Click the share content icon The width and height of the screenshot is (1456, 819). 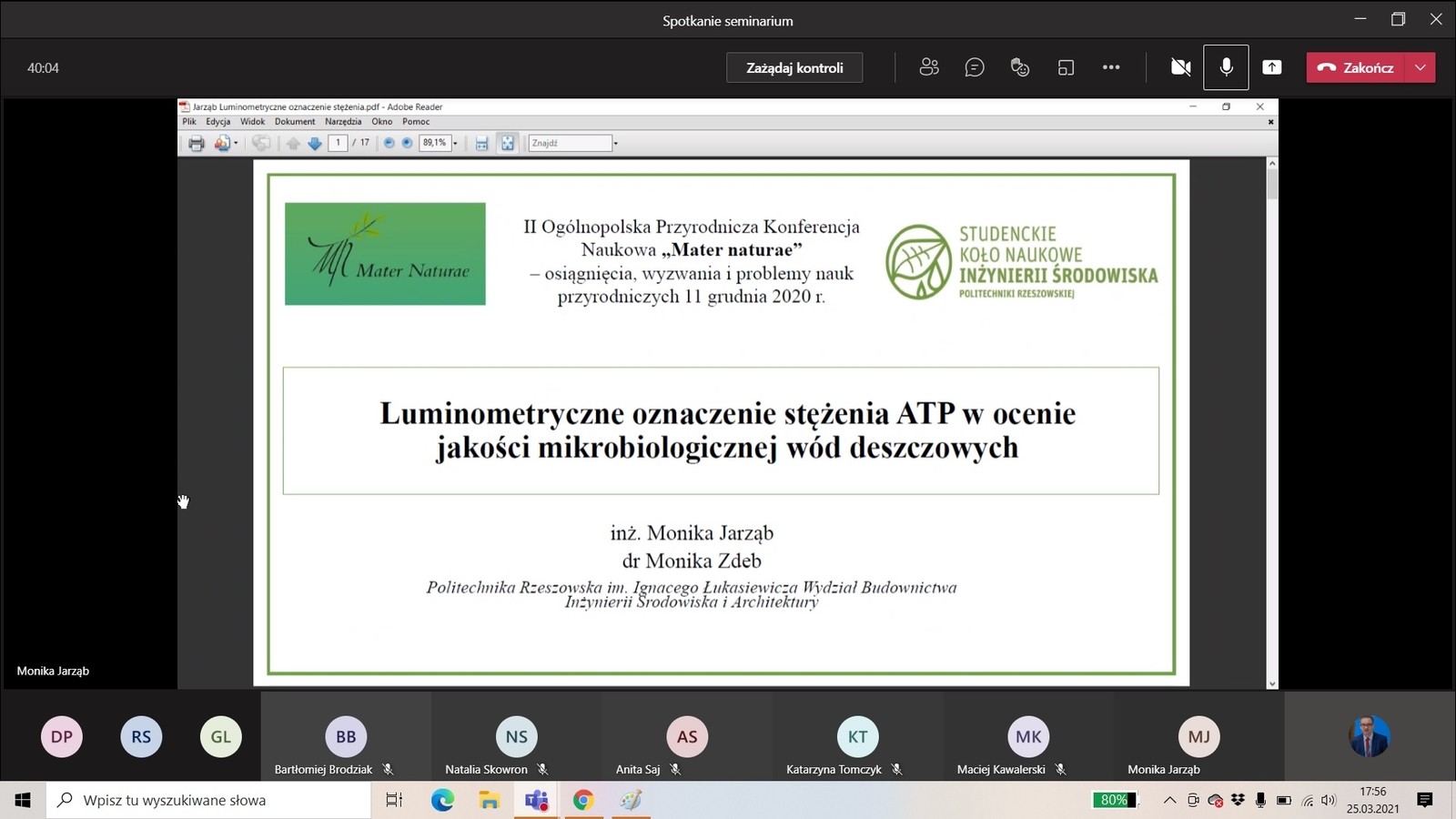(1271, 67)
